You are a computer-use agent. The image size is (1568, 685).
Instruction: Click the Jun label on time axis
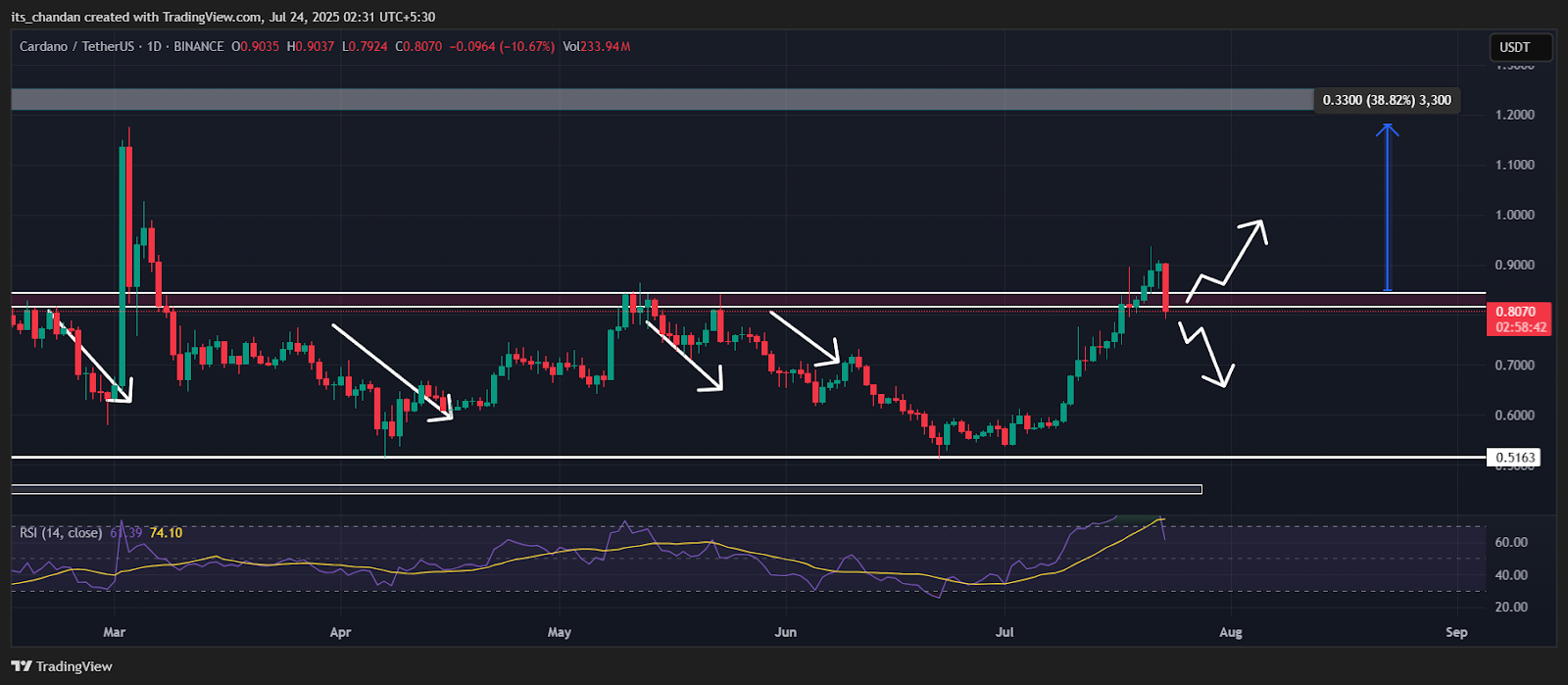[785, 632]
